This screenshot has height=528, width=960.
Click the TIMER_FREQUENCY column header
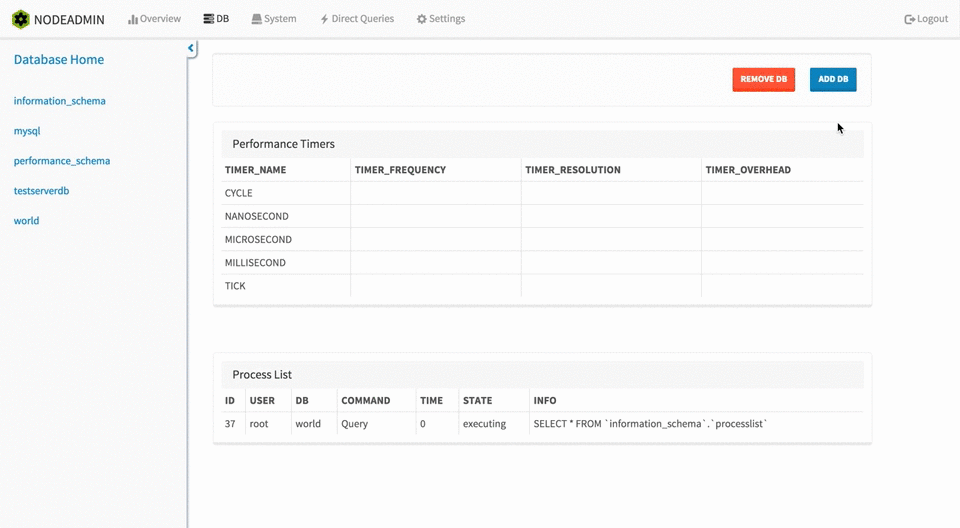pos(400,170)
